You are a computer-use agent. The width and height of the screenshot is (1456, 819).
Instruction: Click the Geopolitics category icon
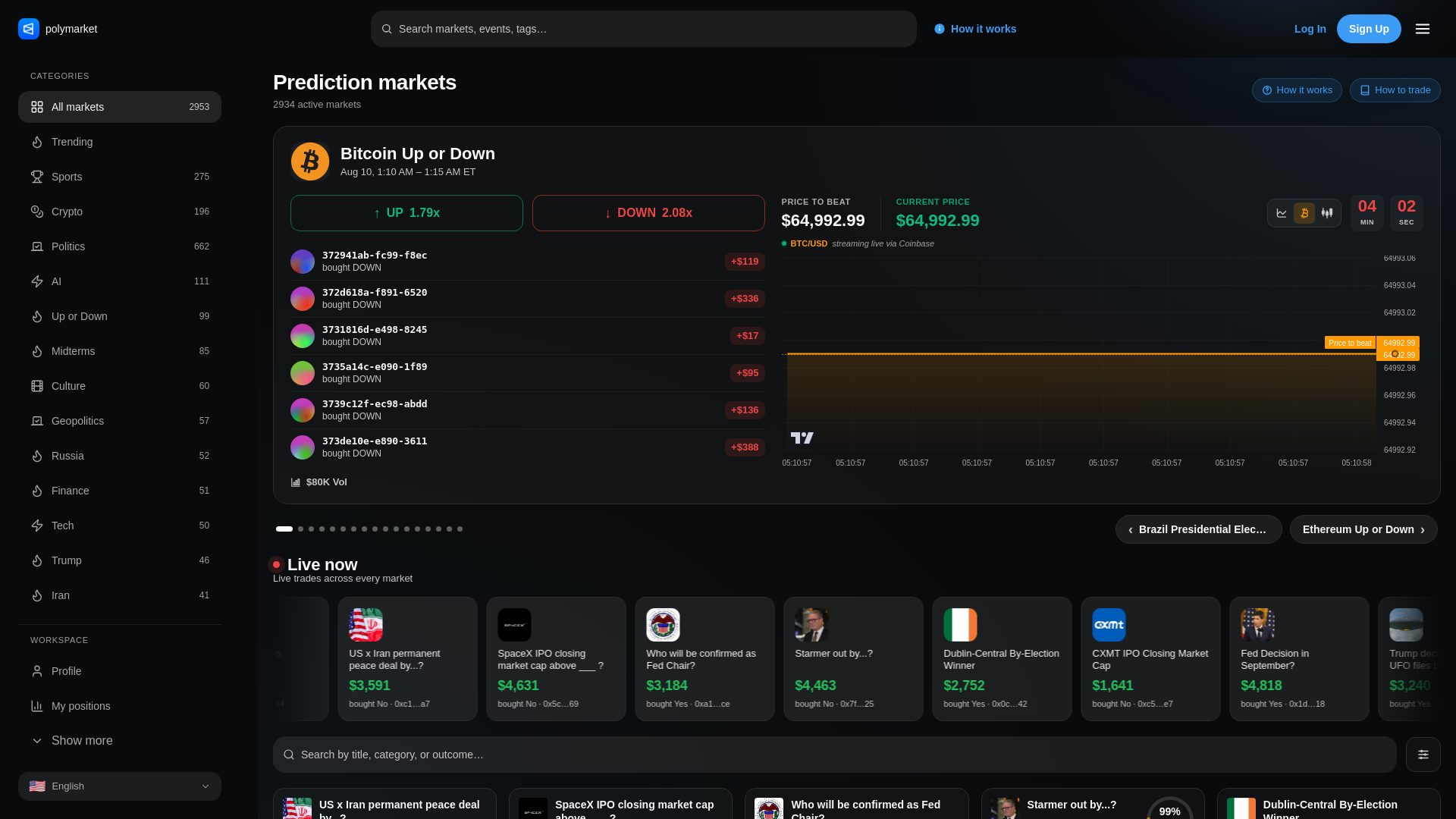point(37,421)
